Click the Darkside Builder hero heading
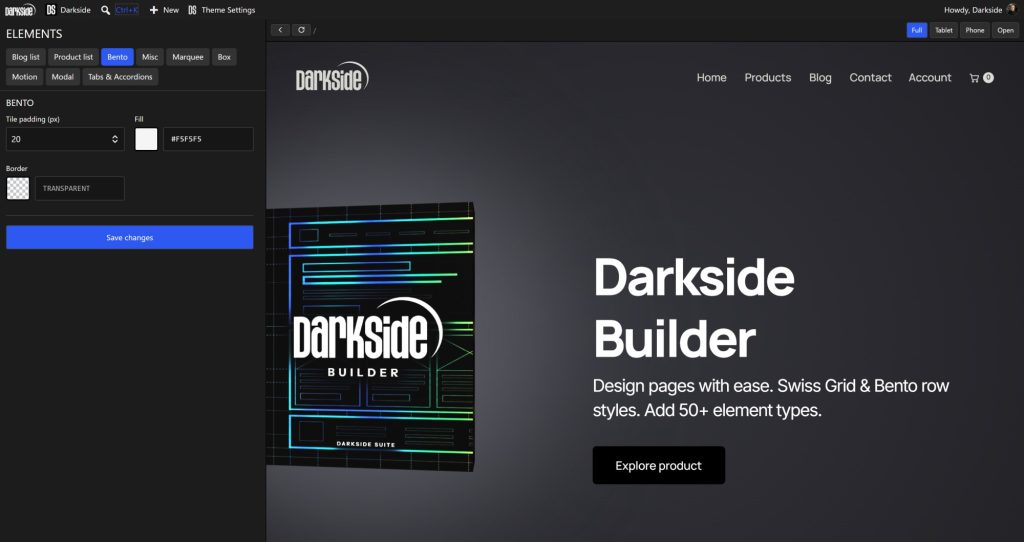The height and width of the screenshot is (542, 1024). [x=694, y=308]
